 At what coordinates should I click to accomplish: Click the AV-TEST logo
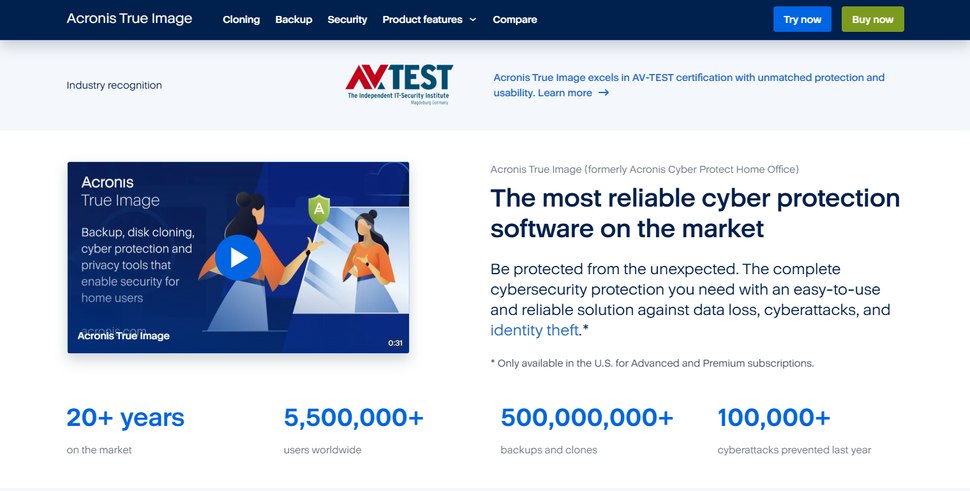point(399,85)
